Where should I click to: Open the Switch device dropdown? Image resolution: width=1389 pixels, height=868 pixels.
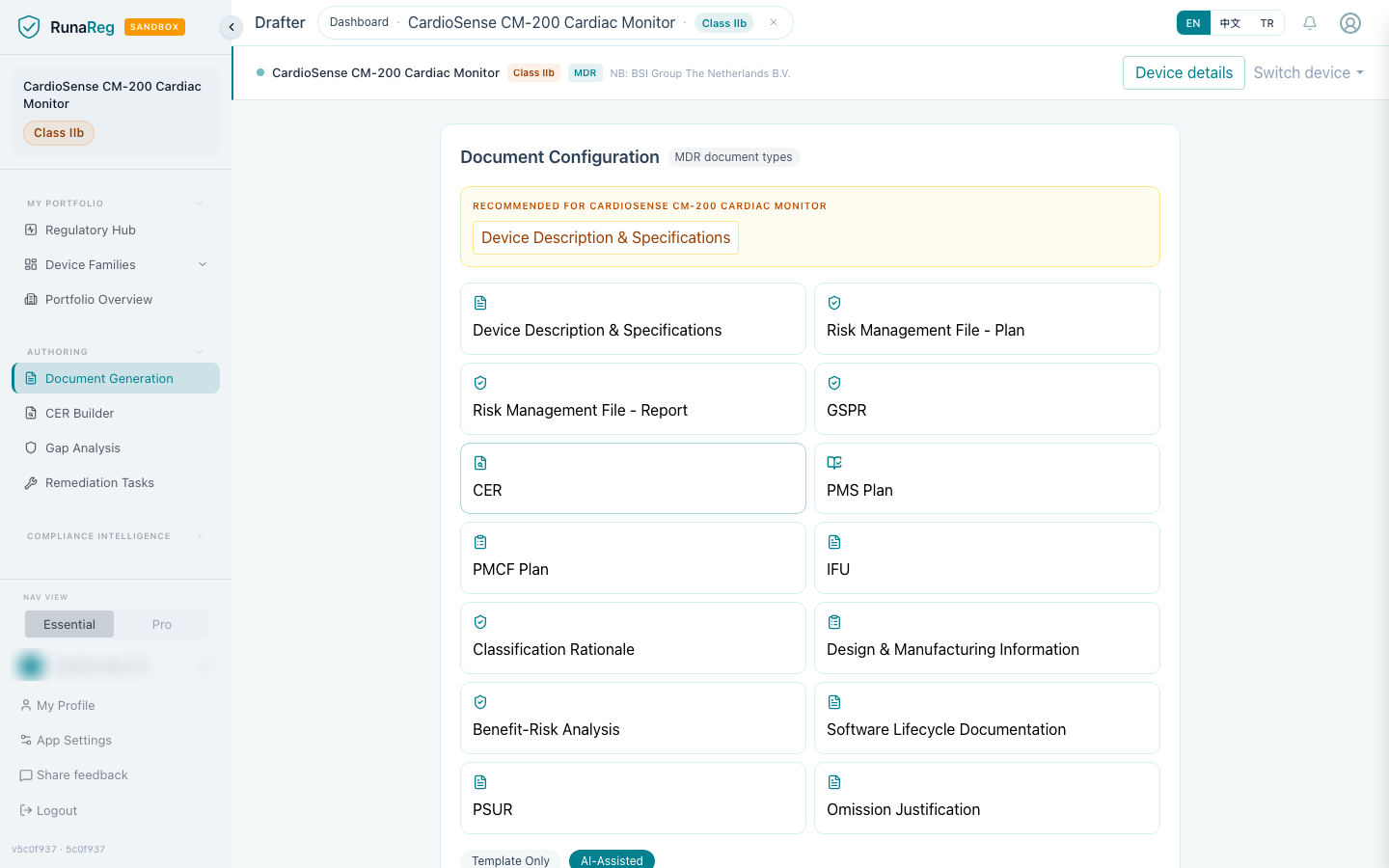click(x=1308, y=72)
